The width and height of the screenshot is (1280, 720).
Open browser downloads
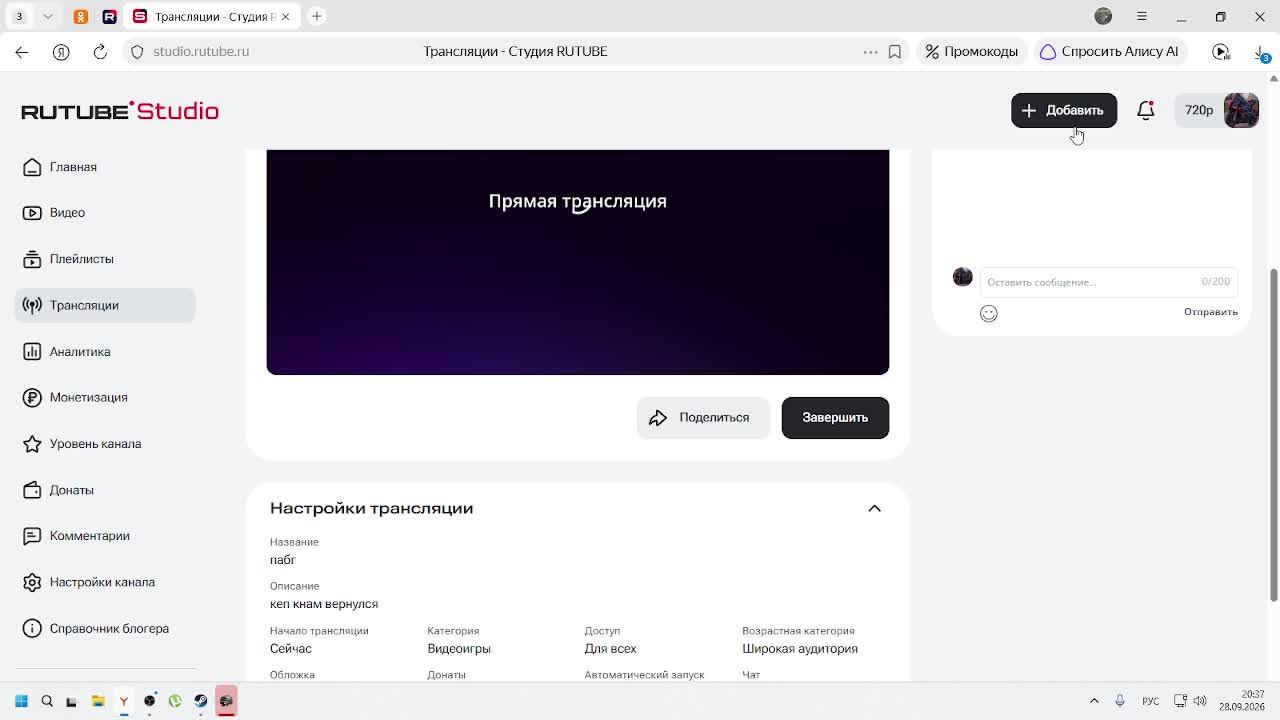point(1261,51)
